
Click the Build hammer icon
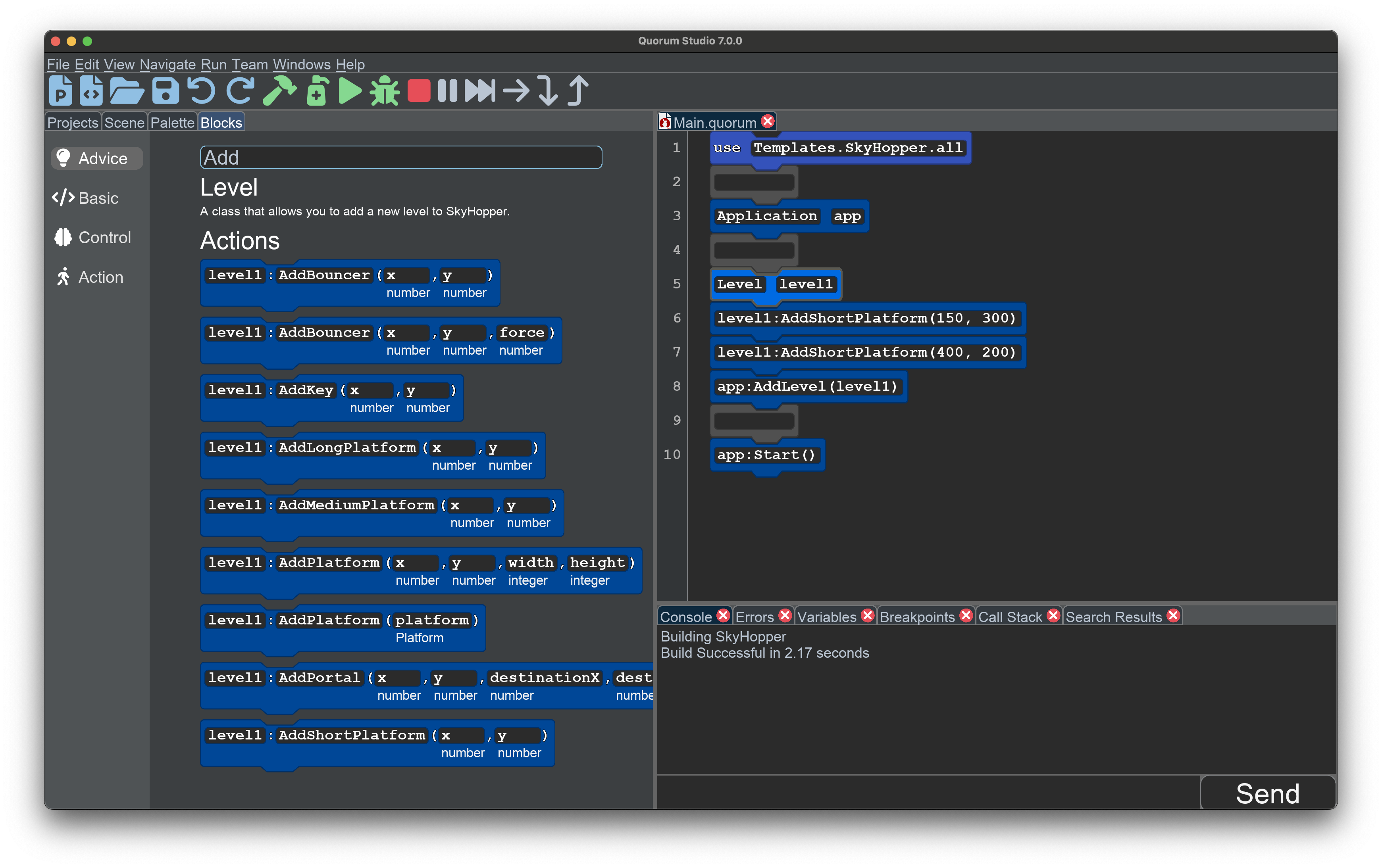tap(279, 90)
